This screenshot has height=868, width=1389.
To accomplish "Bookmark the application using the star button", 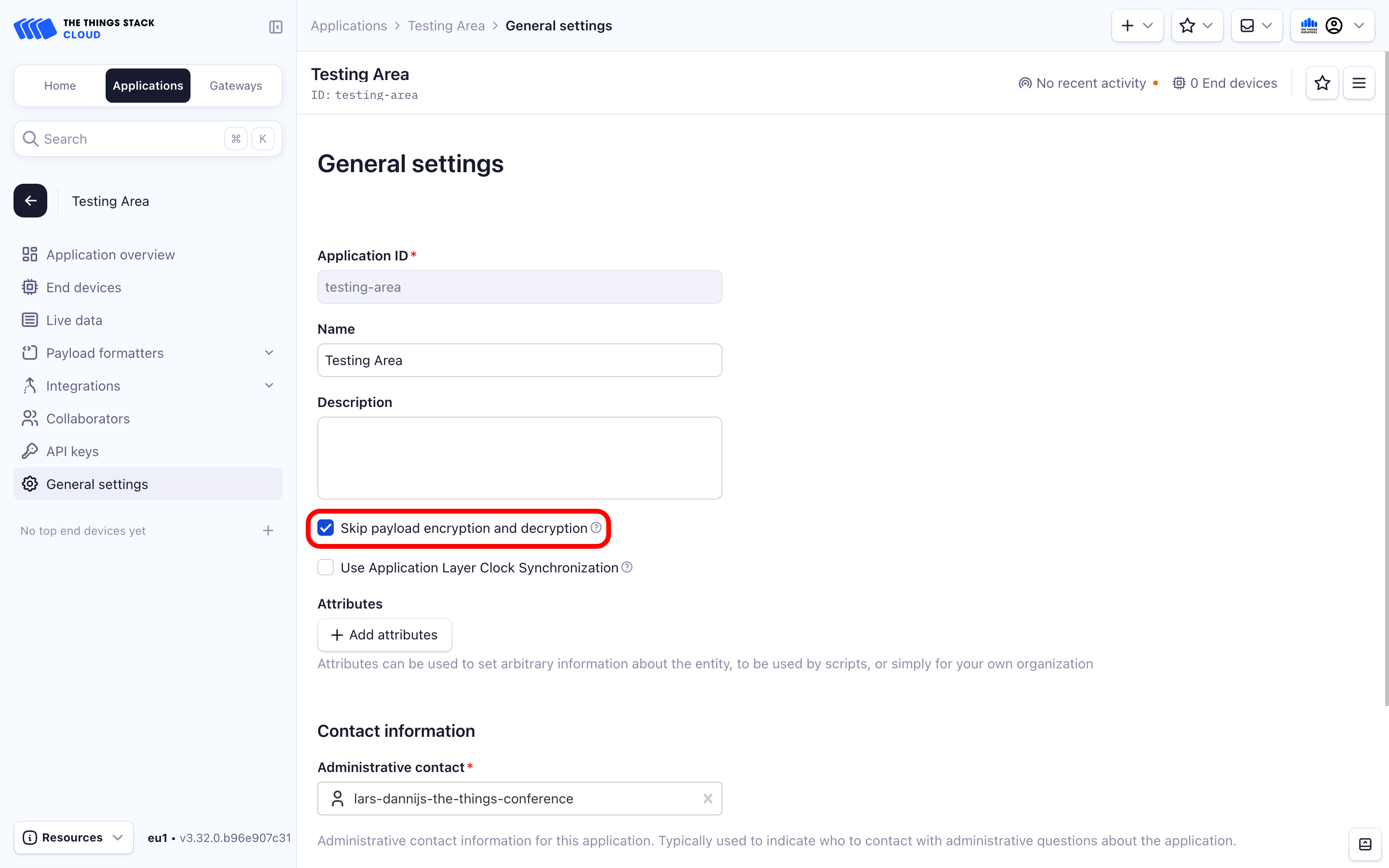I will pyautogui.click(x=1322, y=82).
